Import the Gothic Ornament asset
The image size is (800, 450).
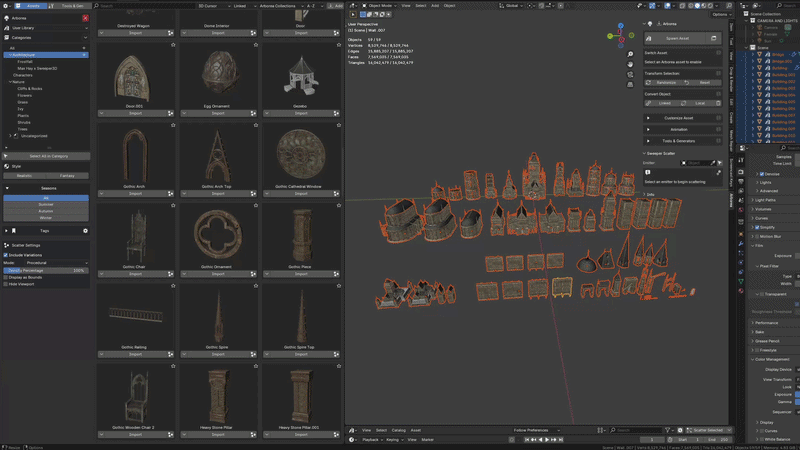click(x=218, y=274)
